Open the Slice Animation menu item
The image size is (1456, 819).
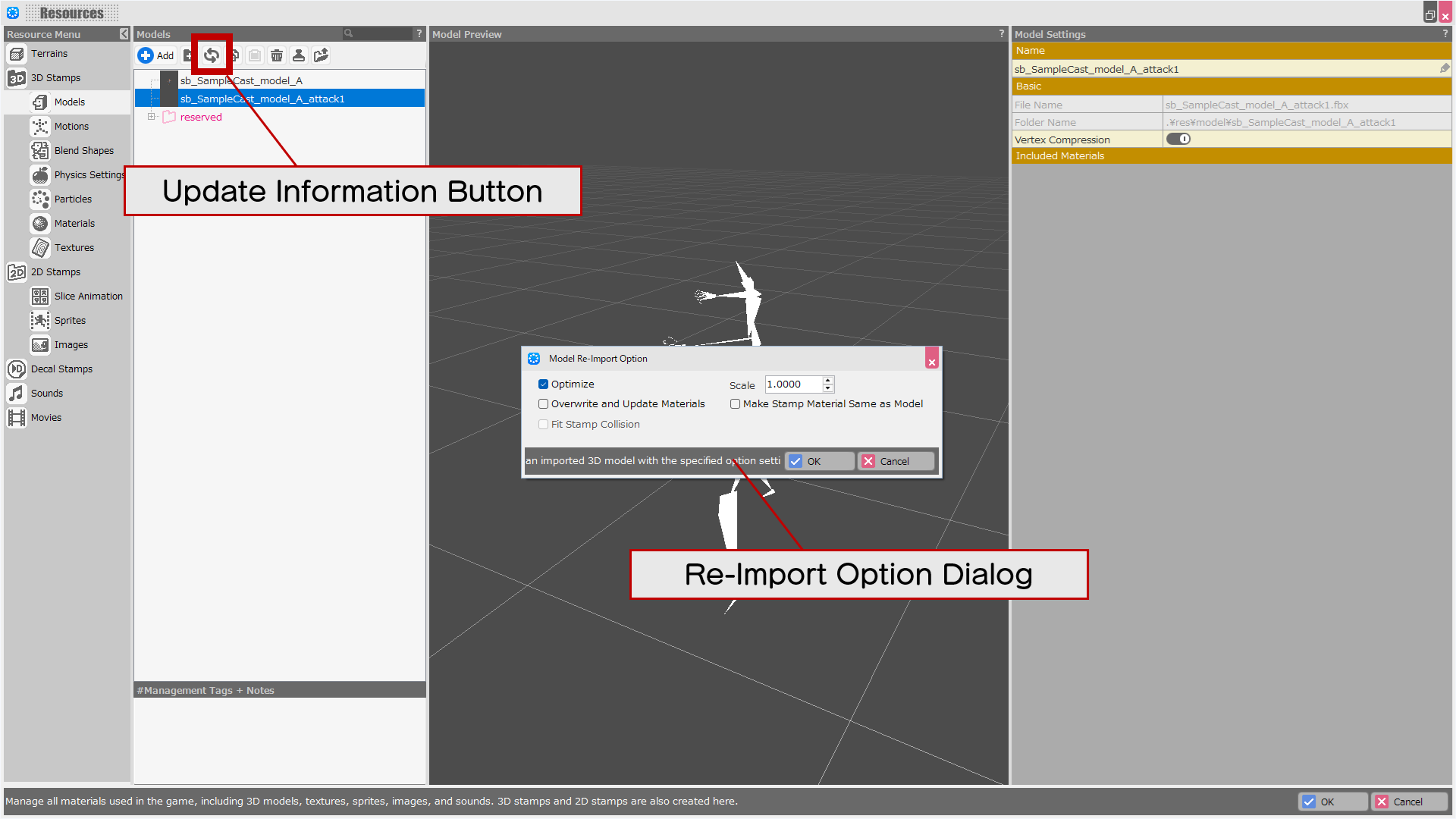(x=88, y=297)
